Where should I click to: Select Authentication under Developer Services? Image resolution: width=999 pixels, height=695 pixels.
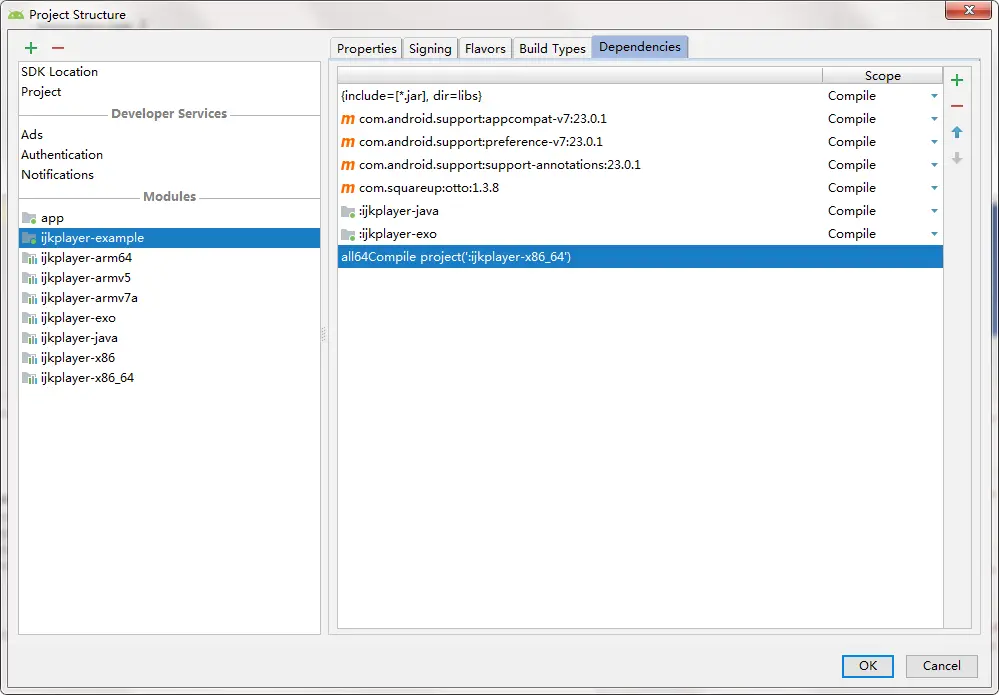click(x=169, y=155)
